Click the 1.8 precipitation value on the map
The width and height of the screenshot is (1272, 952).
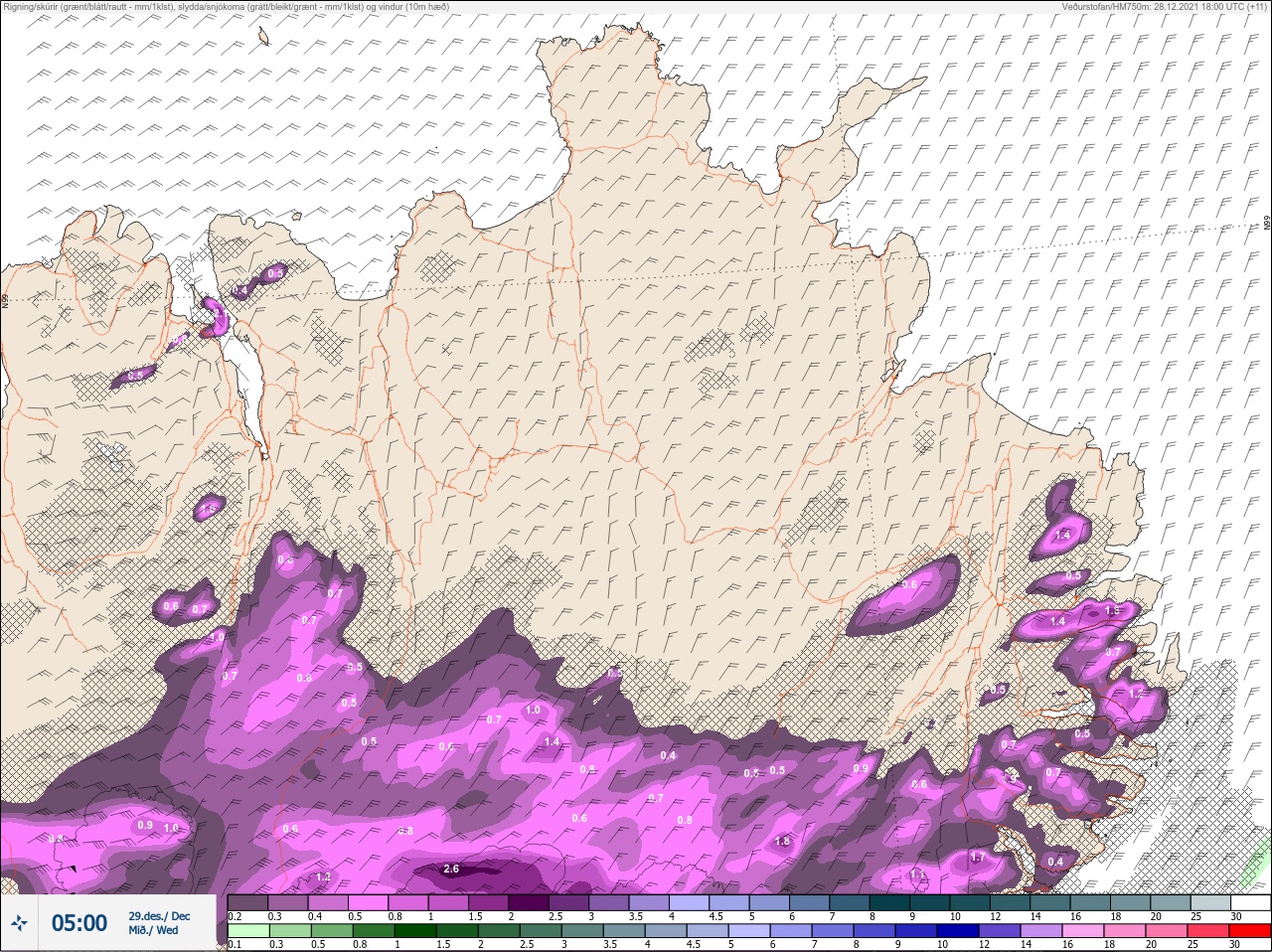782,841
